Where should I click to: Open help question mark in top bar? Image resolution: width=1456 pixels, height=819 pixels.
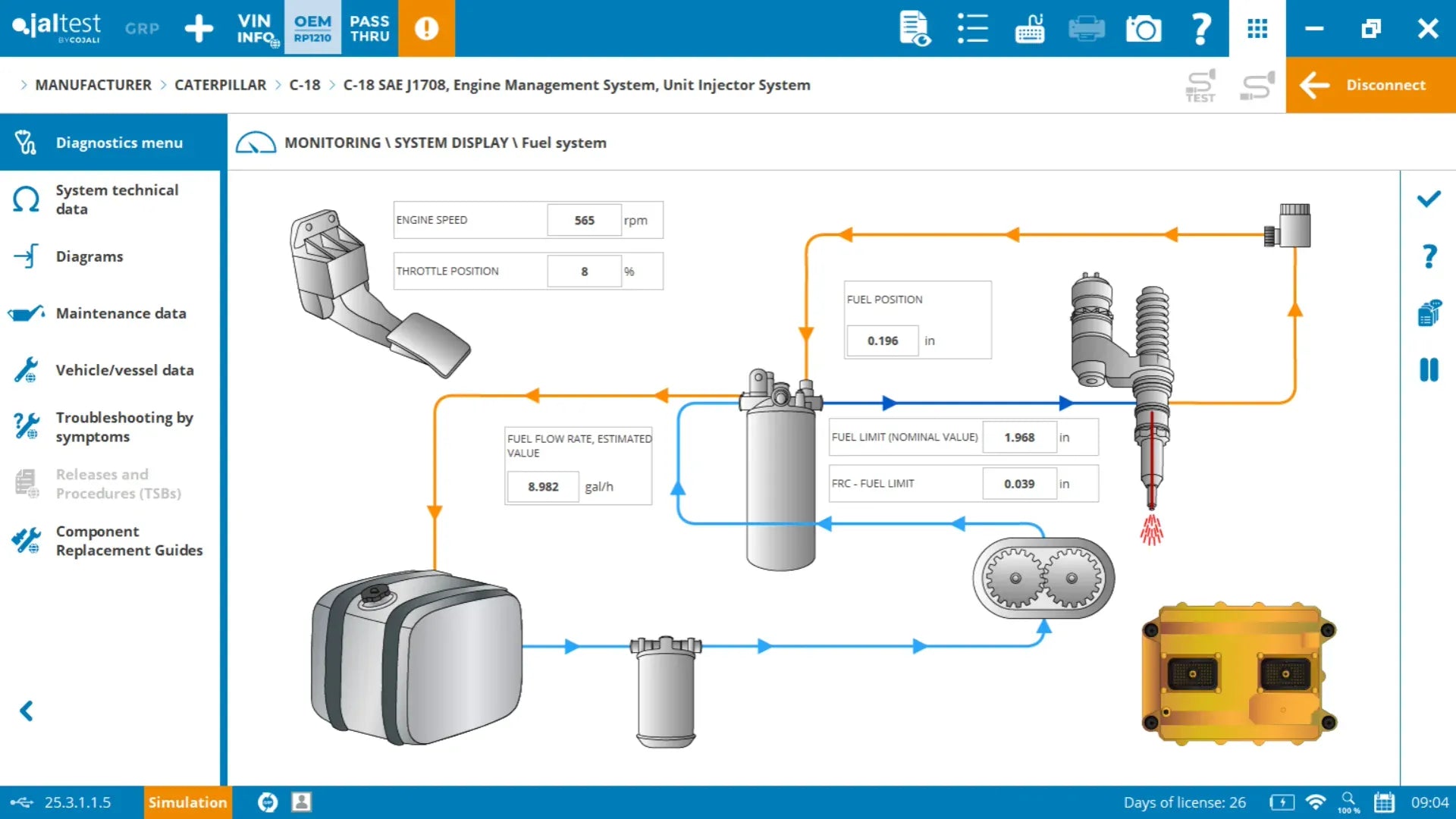1200,28
